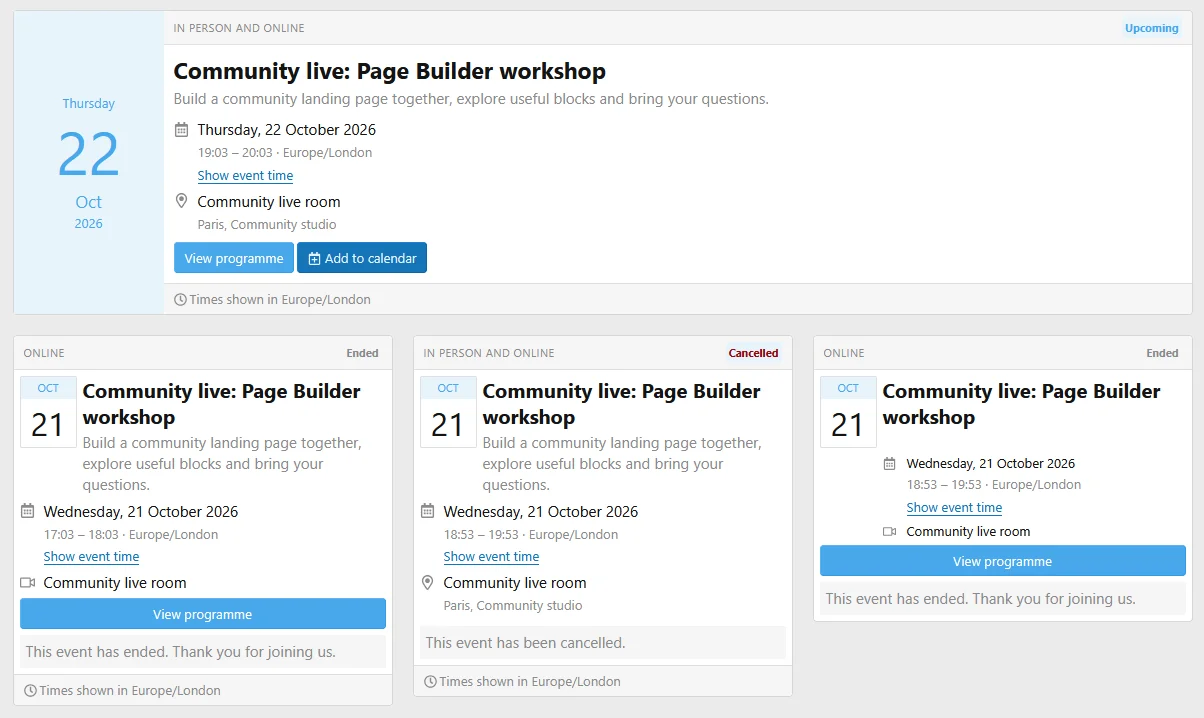Viewport: 1204px width, 718px height.
Task: Click "Paris, Community studio" in the Upcoming card
Action: tap(267, 224)
